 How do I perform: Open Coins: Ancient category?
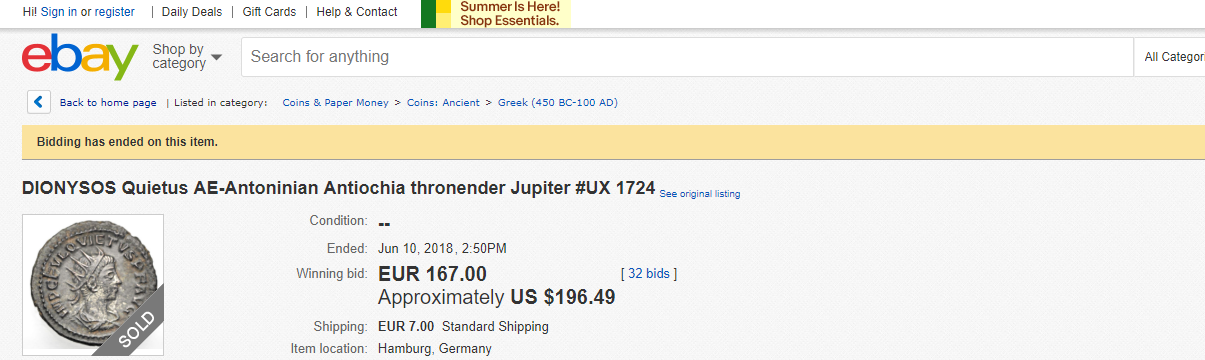click(443, 103)
